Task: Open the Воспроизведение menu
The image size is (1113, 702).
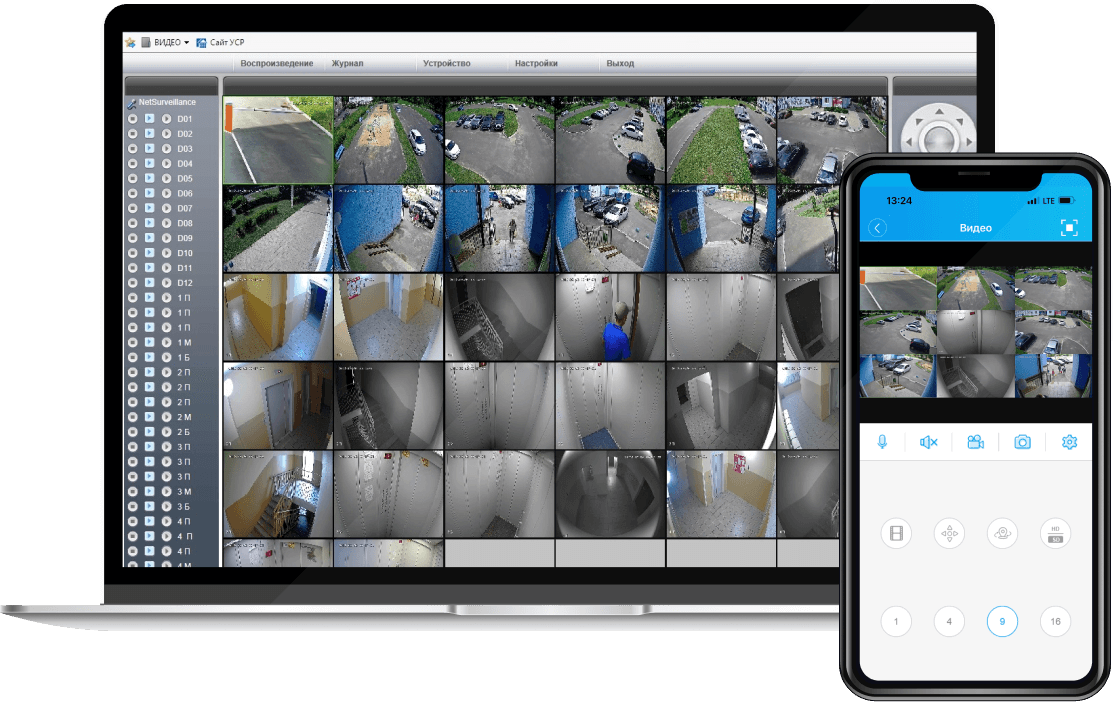Action: [x=276, y=63]
